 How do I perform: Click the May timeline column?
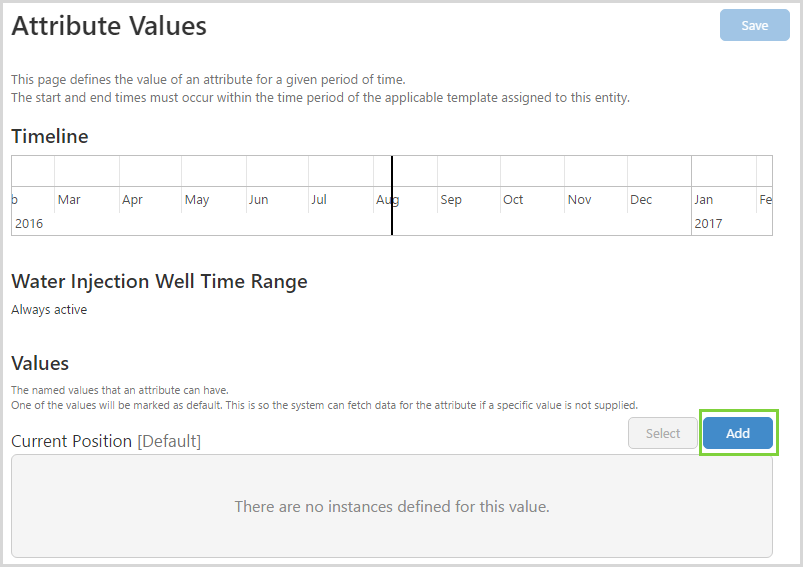point(197,200)
